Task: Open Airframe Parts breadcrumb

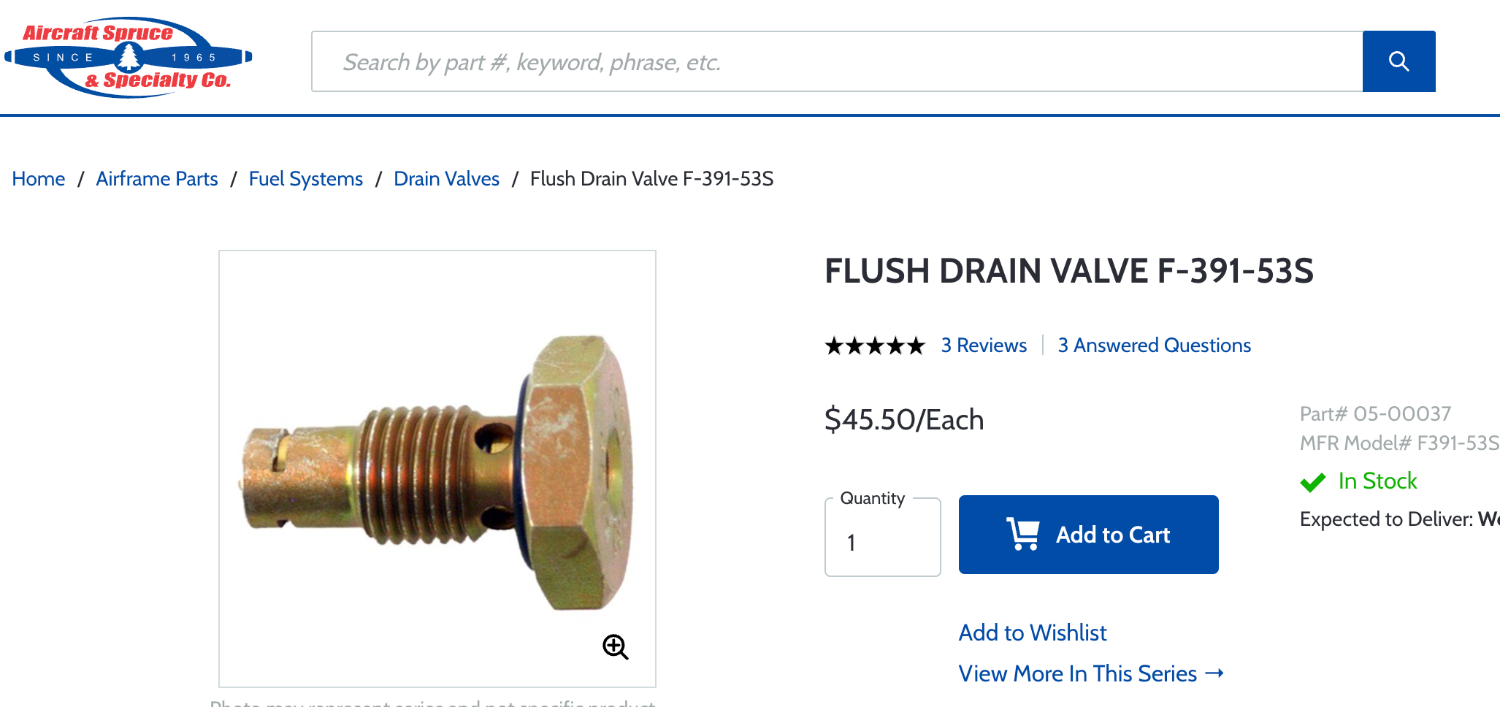Action: [157, 179]
